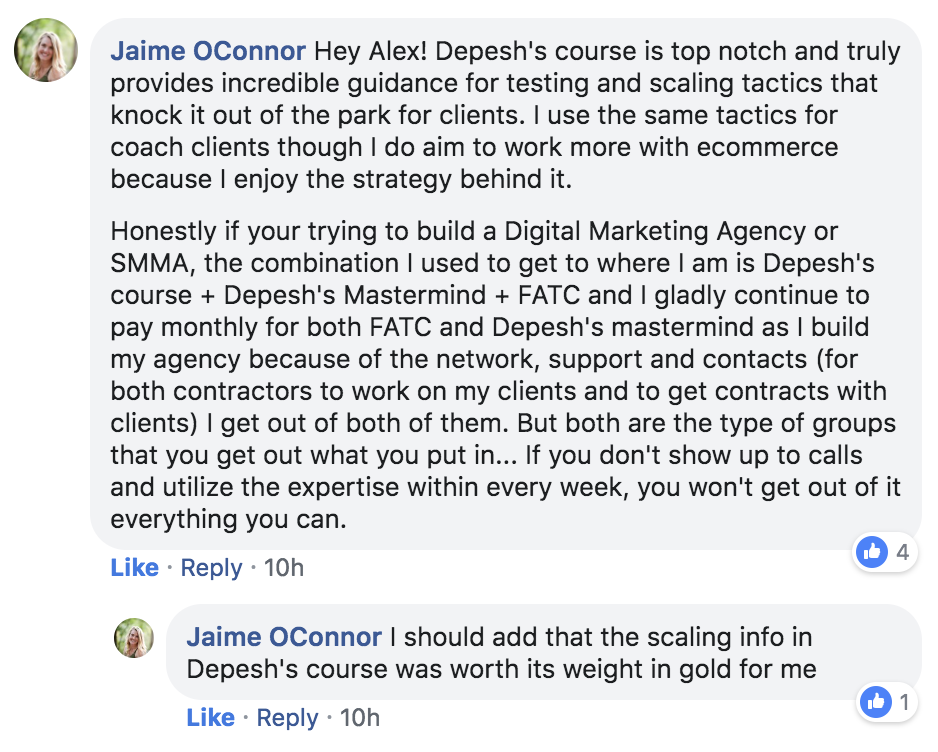Viewport: 938px width, 752px height.
Task: Open Jaime OConnor's name link on main comment
Action: (x=207, y=51)
